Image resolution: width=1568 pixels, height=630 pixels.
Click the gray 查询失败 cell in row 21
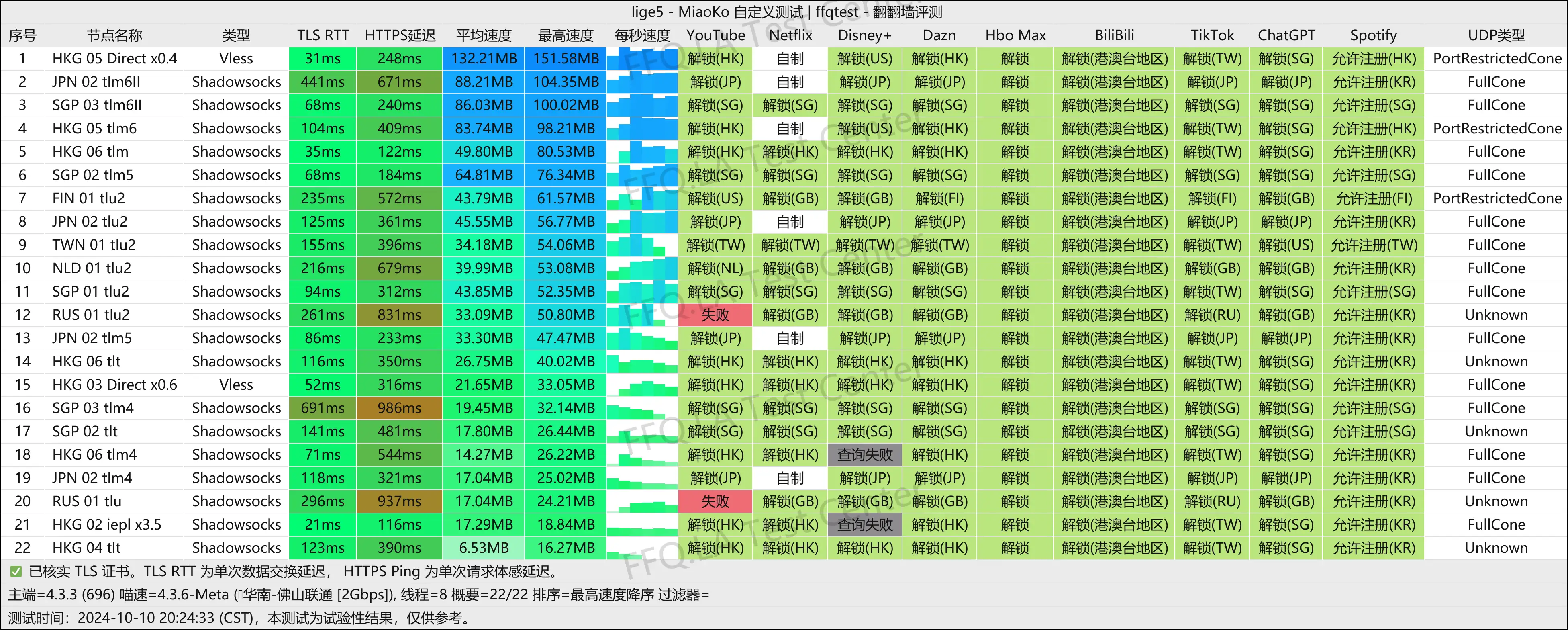[x=864, y=524]
